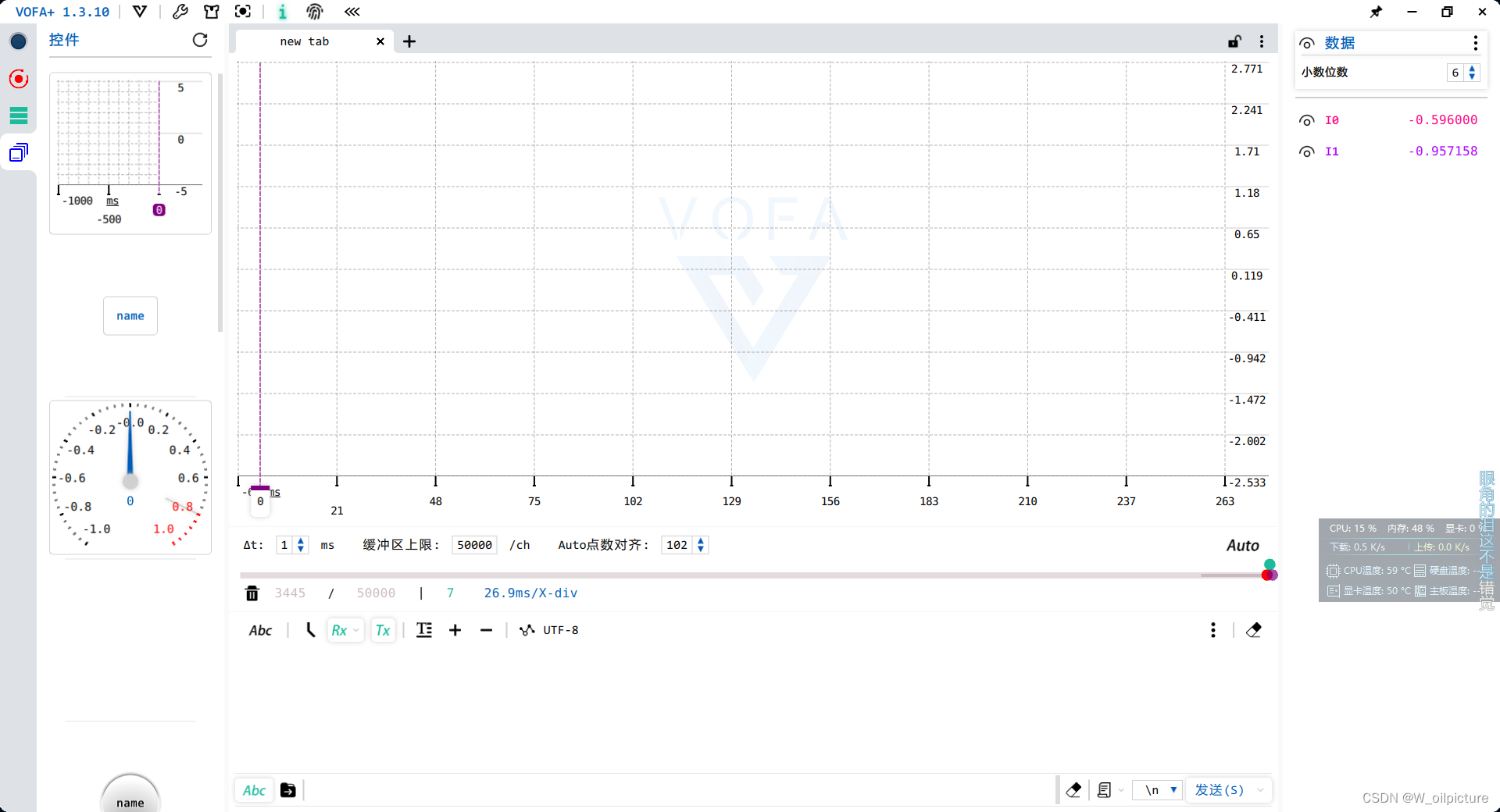
Task: Open the info icon
Action: [283, 12]
